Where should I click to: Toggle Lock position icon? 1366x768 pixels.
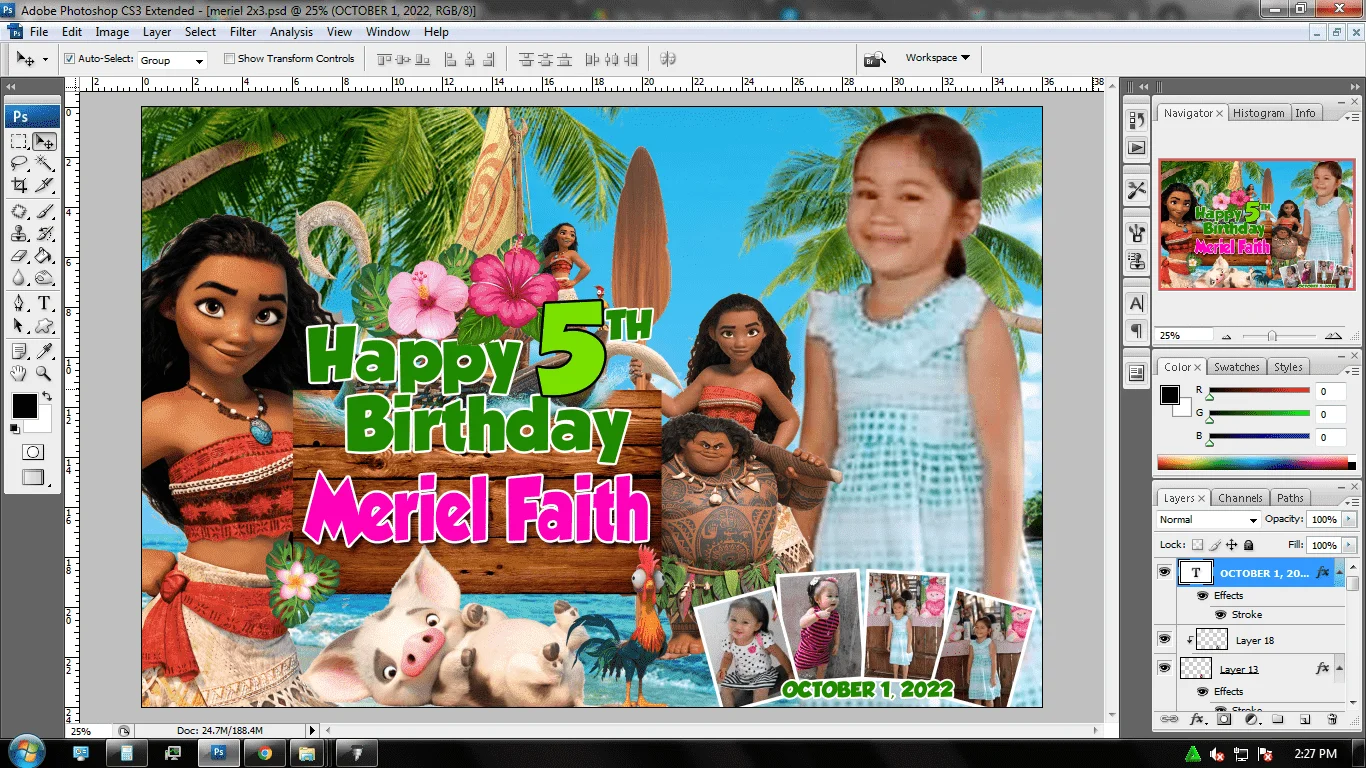pyautogui.click(x=1232, y=545)
